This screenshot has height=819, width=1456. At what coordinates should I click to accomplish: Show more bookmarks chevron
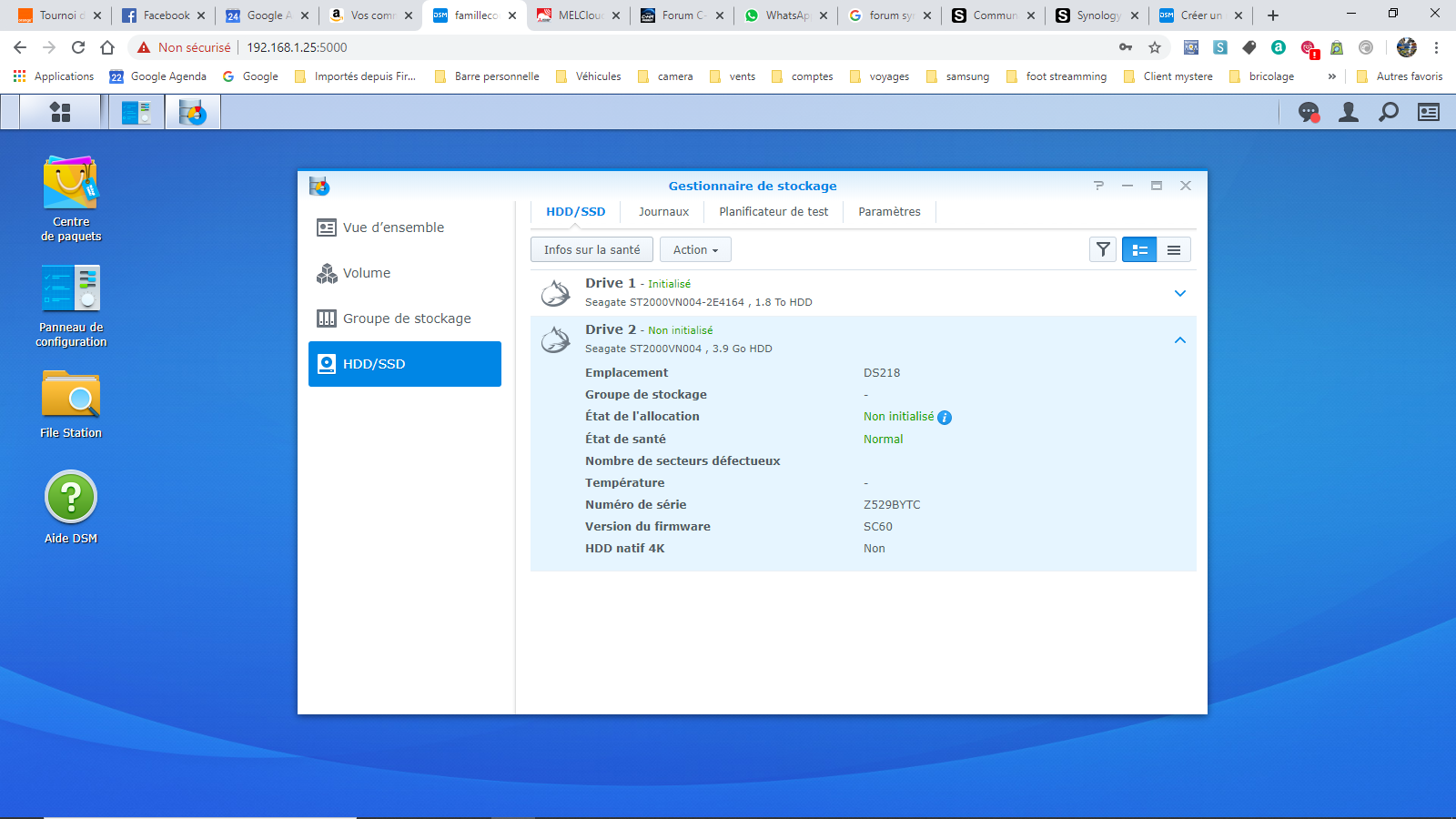[x=1332, y=76]
